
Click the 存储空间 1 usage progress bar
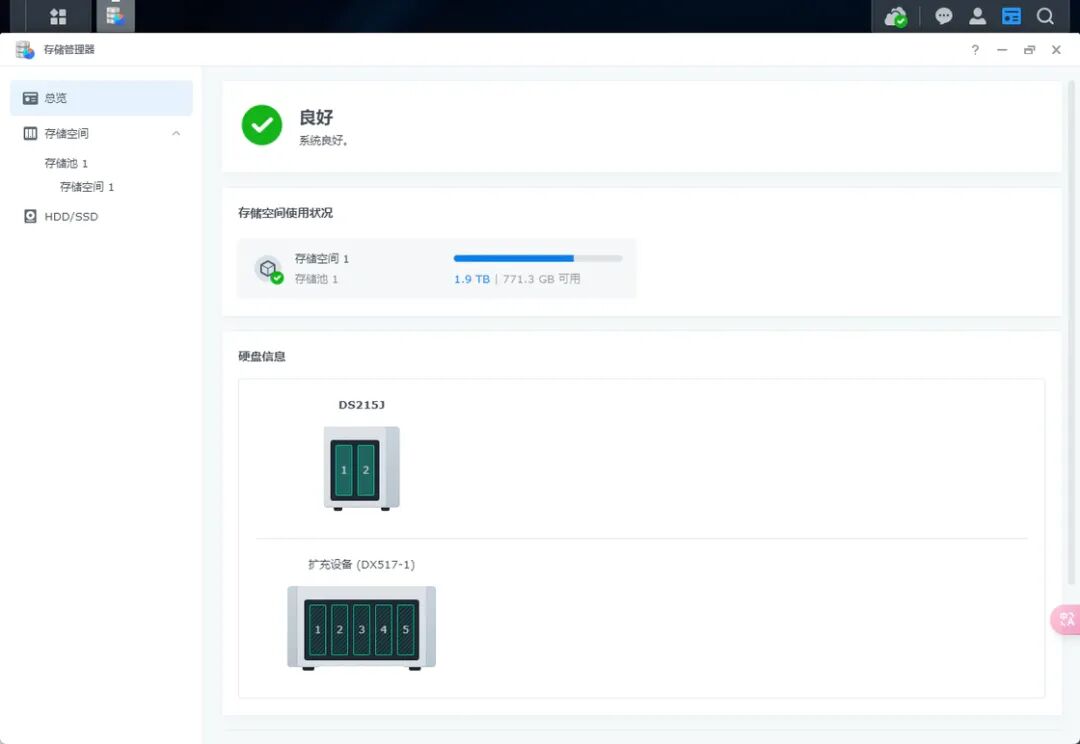click(538, 258)
